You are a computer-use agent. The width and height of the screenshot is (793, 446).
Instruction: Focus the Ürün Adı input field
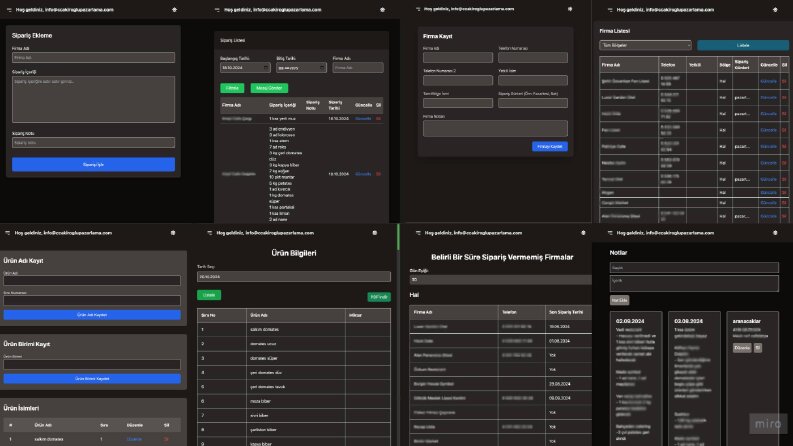coord(92,281)
